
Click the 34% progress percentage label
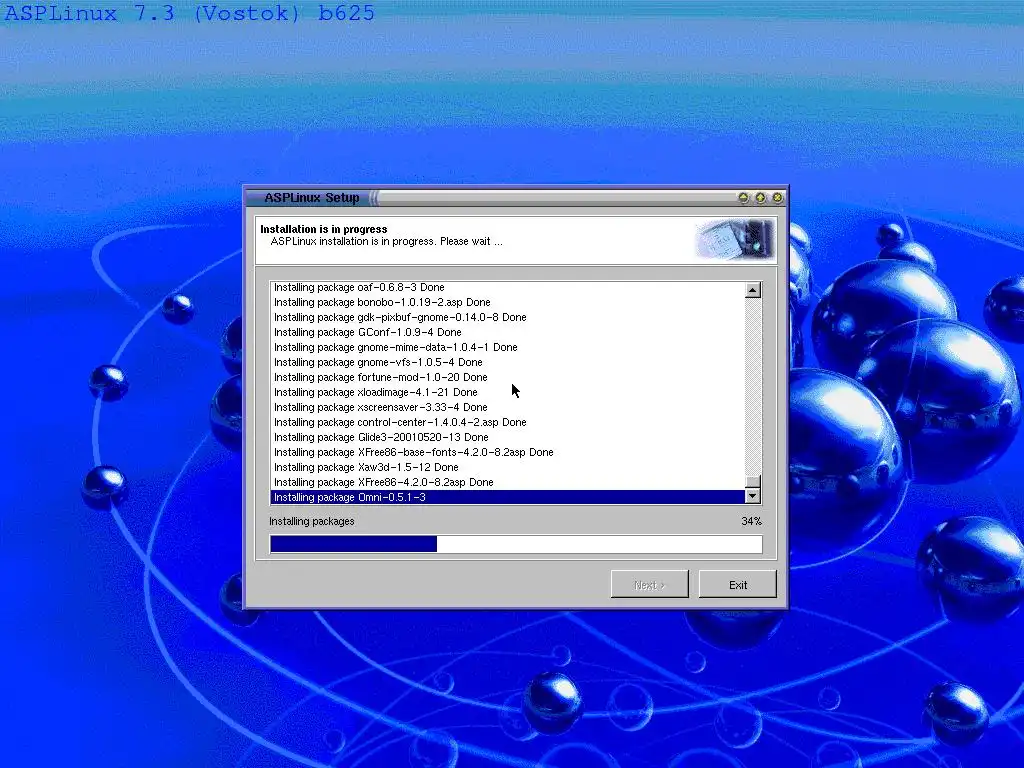tap(751, 521)
